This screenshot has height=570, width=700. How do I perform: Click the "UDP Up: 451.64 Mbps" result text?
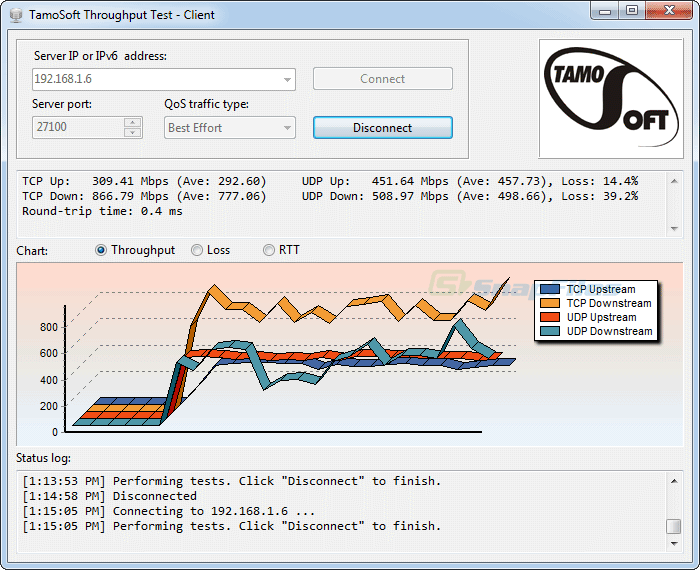coord(470,181)
